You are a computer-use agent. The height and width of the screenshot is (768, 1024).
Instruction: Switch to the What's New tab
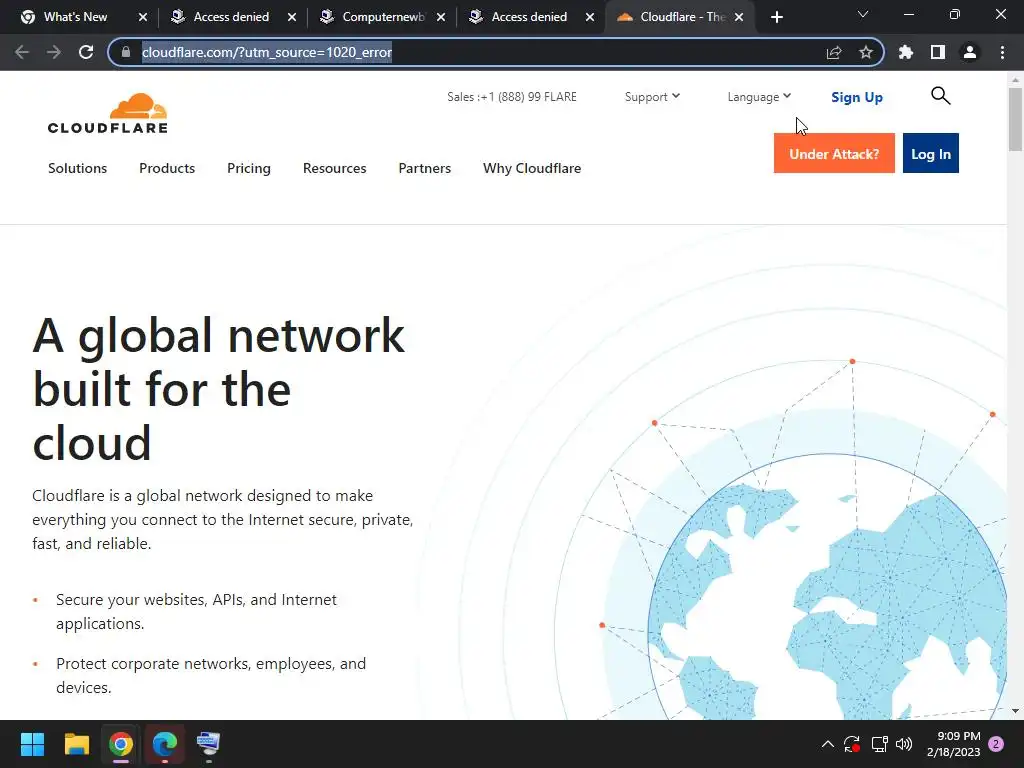click(x=75, y=17)
